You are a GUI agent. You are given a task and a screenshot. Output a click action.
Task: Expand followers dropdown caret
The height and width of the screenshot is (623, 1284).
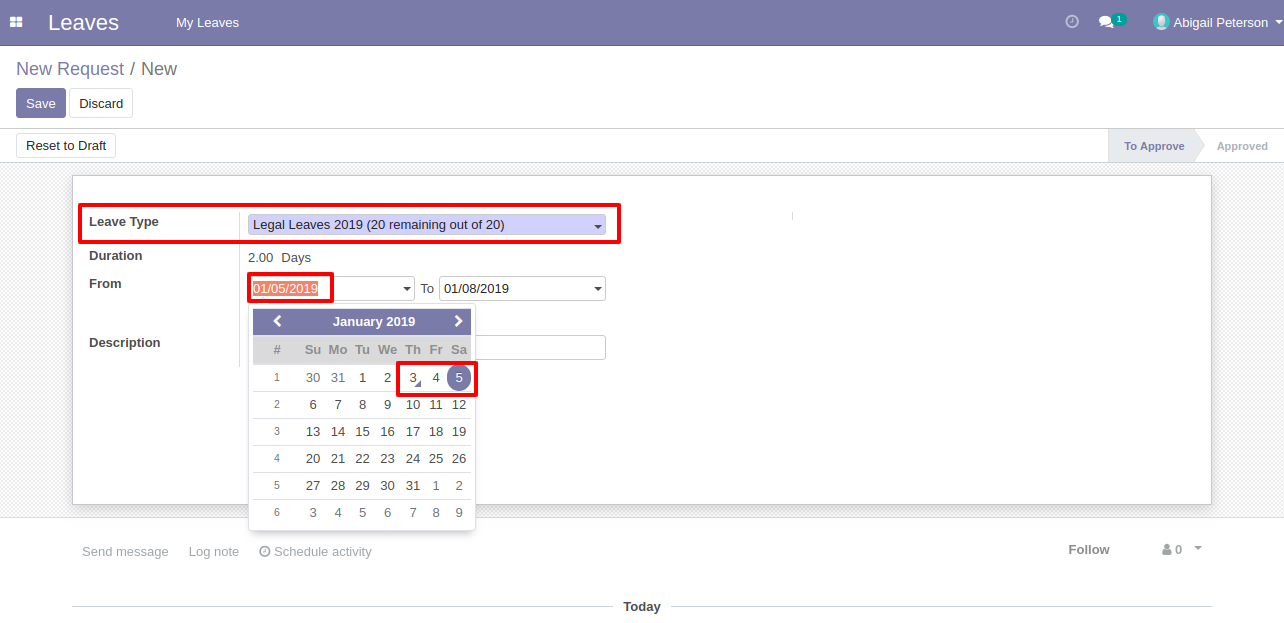click(x=1198, y=548)
